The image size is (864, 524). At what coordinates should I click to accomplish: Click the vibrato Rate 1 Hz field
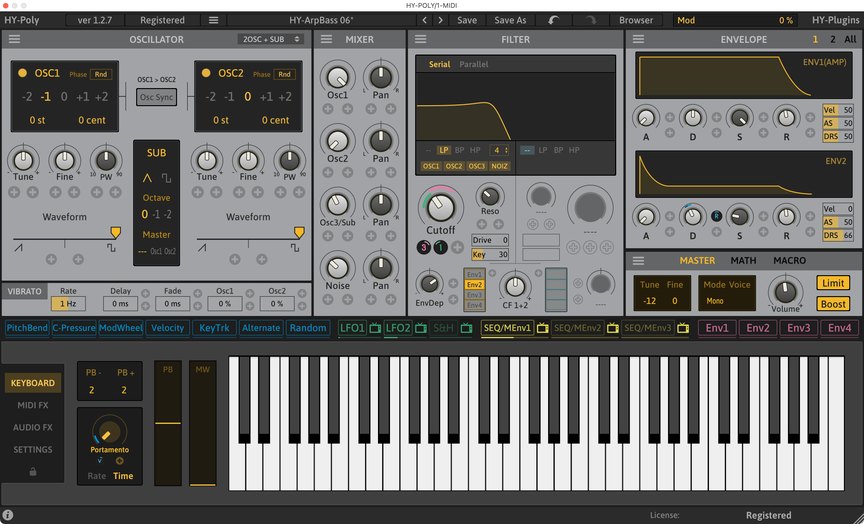(x=68, y=303)
